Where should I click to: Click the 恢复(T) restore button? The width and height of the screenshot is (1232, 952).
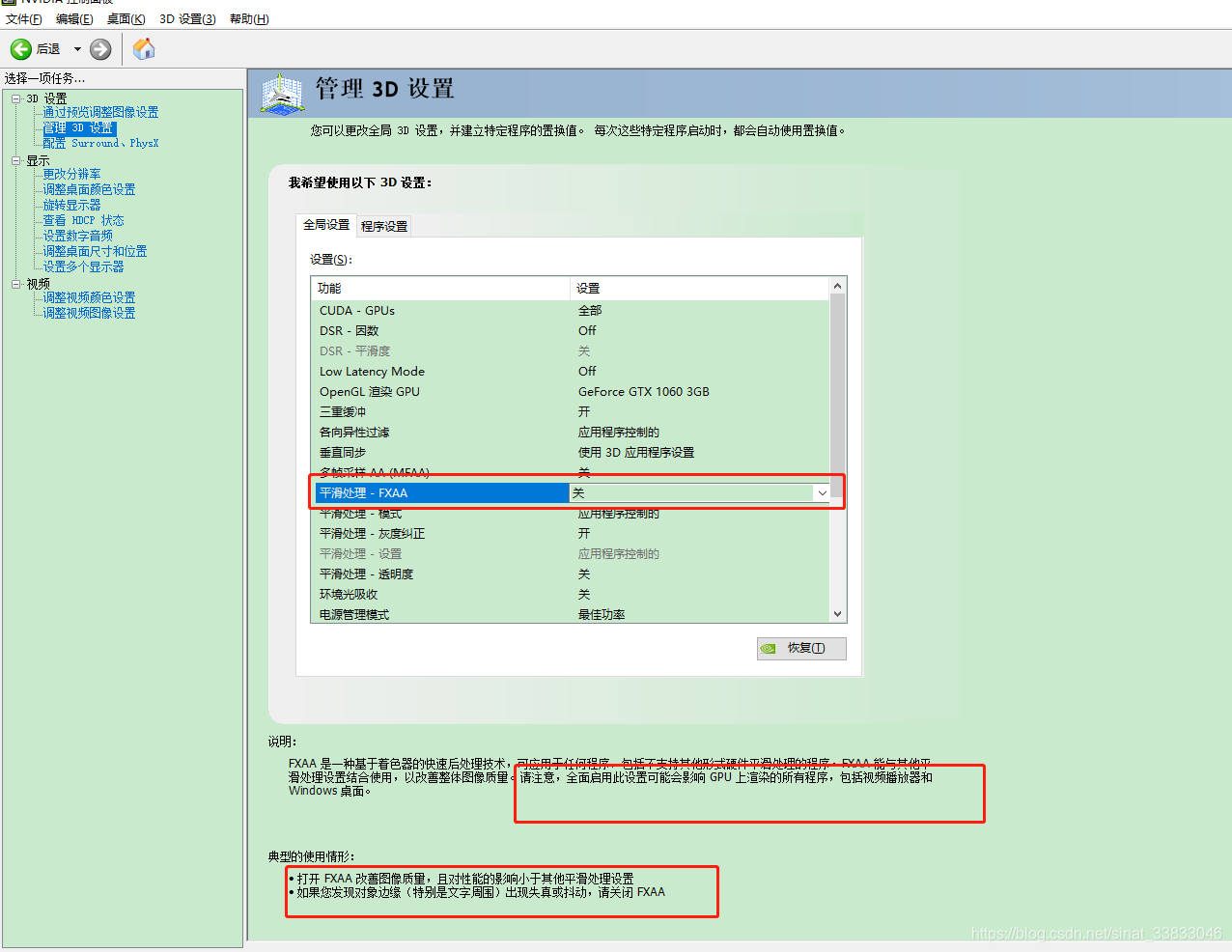click(x=801, y=649)
